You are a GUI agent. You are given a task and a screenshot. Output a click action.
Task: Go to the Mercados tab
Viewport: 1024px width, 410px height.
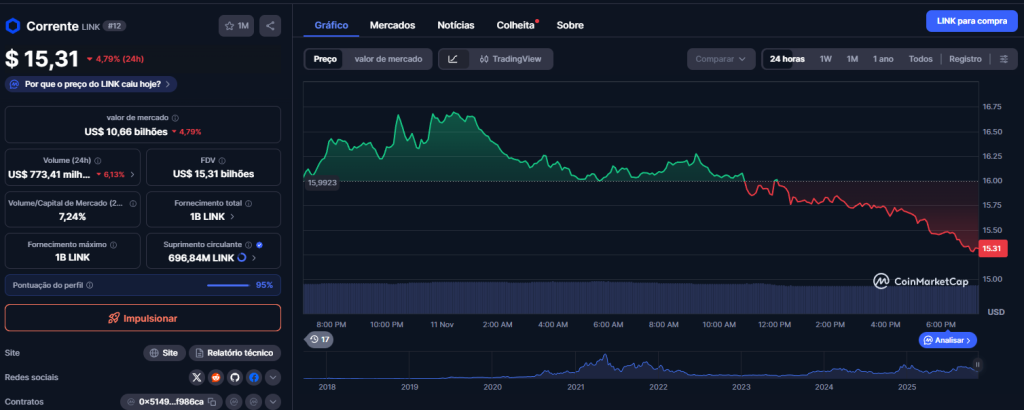coord(393,24)
